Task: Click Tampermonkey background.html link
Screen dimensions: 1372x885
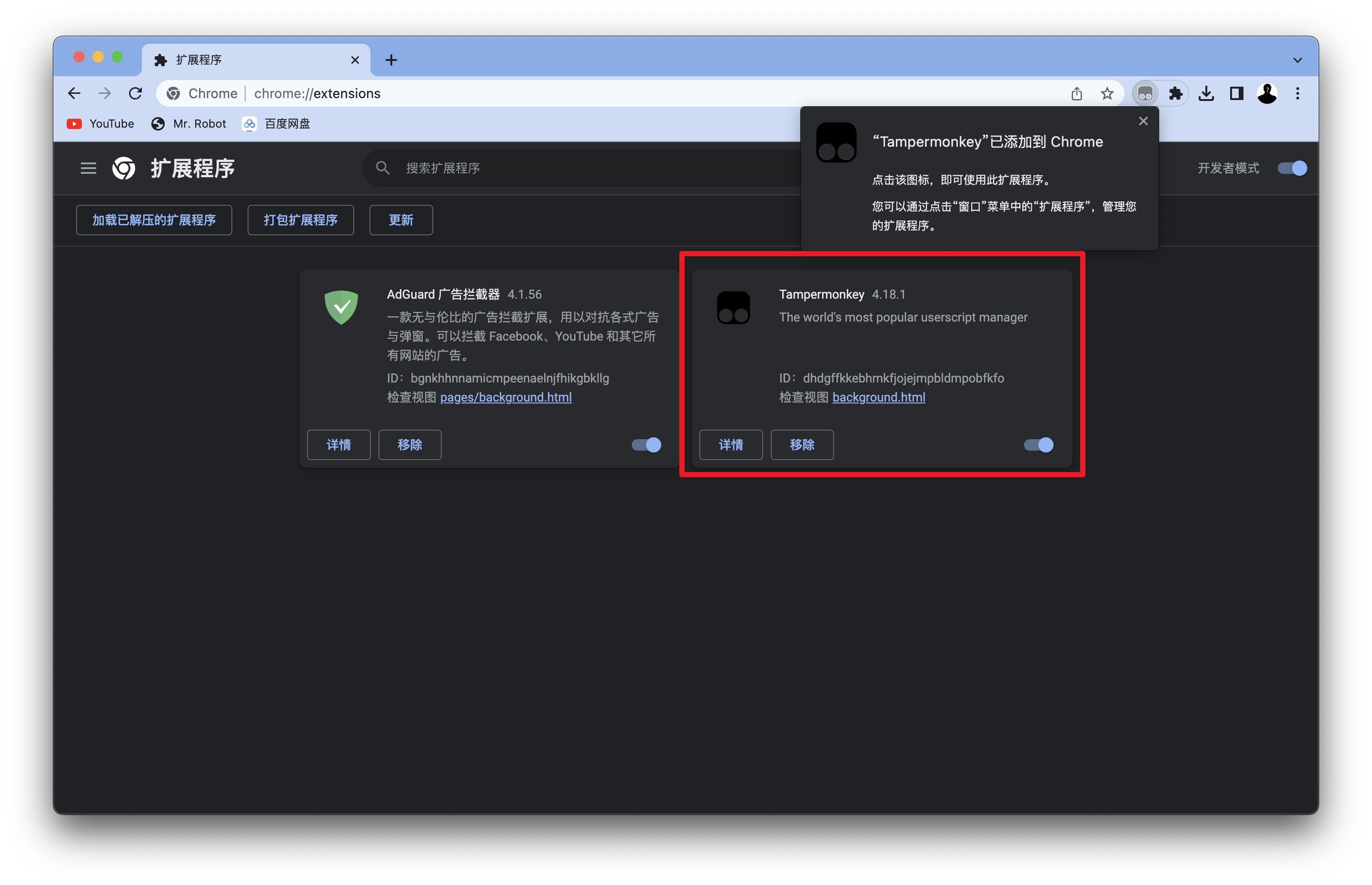Action: [x=878, y=397]
